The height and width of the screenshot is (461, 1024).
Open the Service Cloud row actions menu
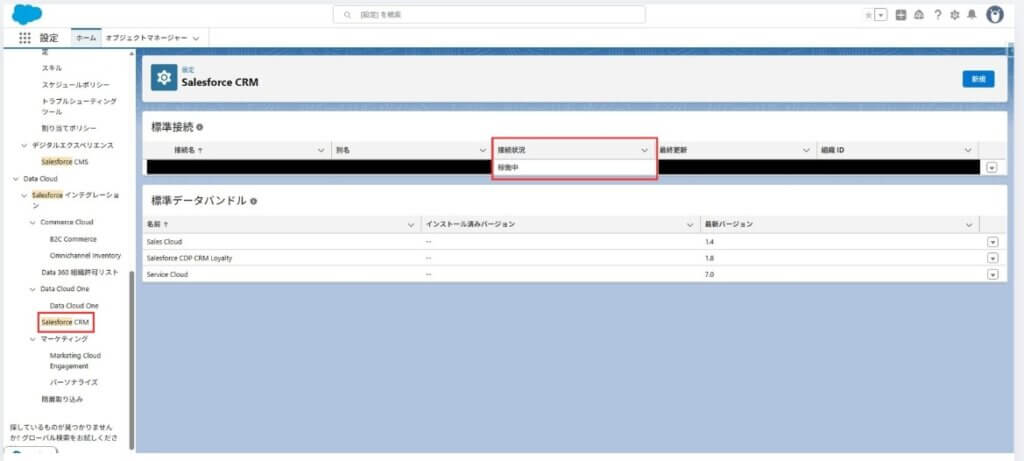click(993, 274)
